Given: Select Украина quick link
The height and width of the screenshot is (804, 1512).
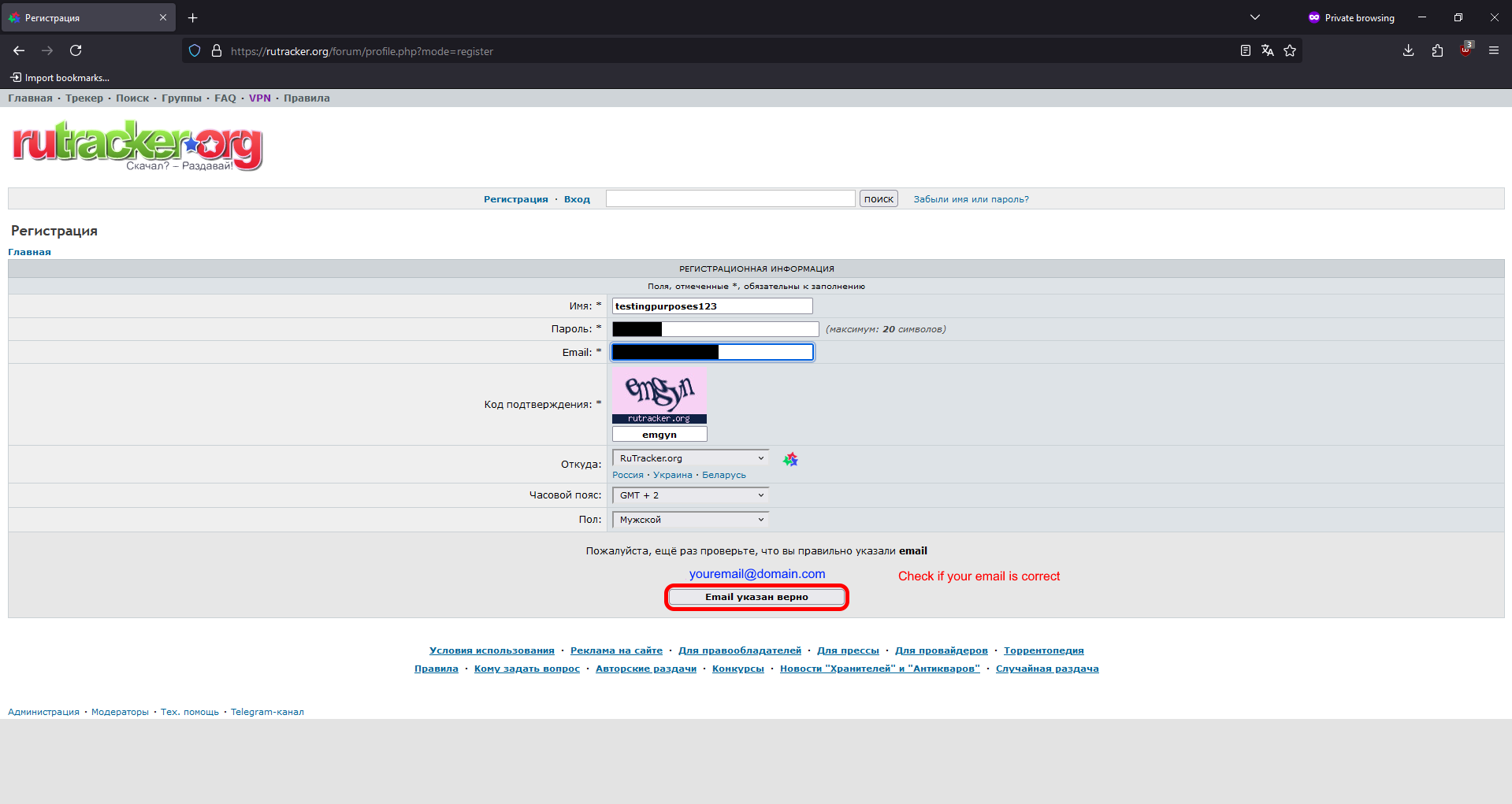Looking at the screenshot, I should click(x=673, y=475).
